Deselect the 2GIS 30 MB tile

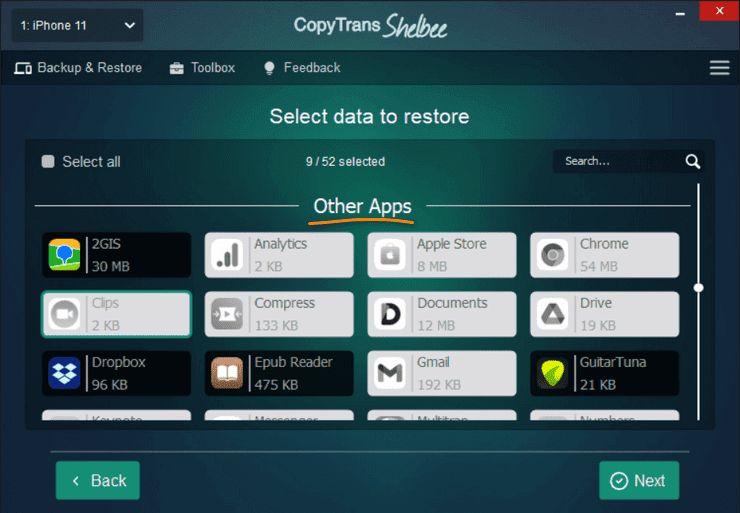pos(117,255)
